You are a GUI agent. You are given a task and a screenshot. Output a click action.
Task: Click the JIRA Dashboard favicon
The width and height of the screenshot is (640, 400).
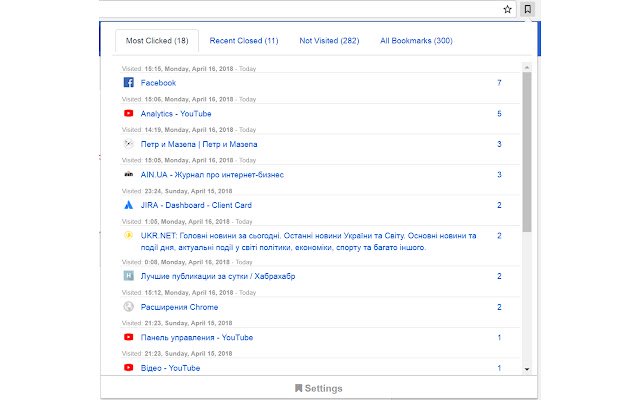129,205
